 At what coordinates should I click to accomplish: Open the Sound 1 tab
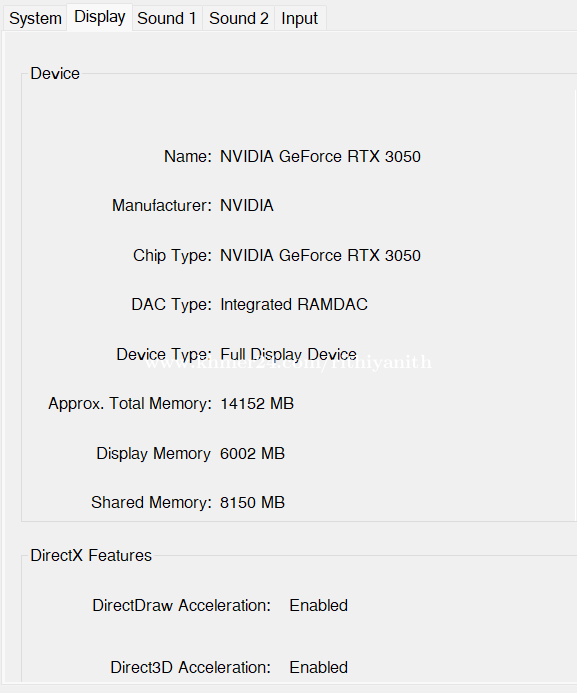167,19
